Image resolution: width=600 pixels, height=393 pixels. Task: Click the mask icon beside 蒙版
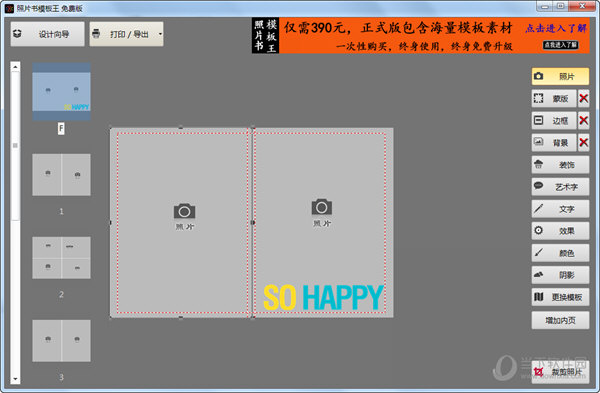pos(538,98)
